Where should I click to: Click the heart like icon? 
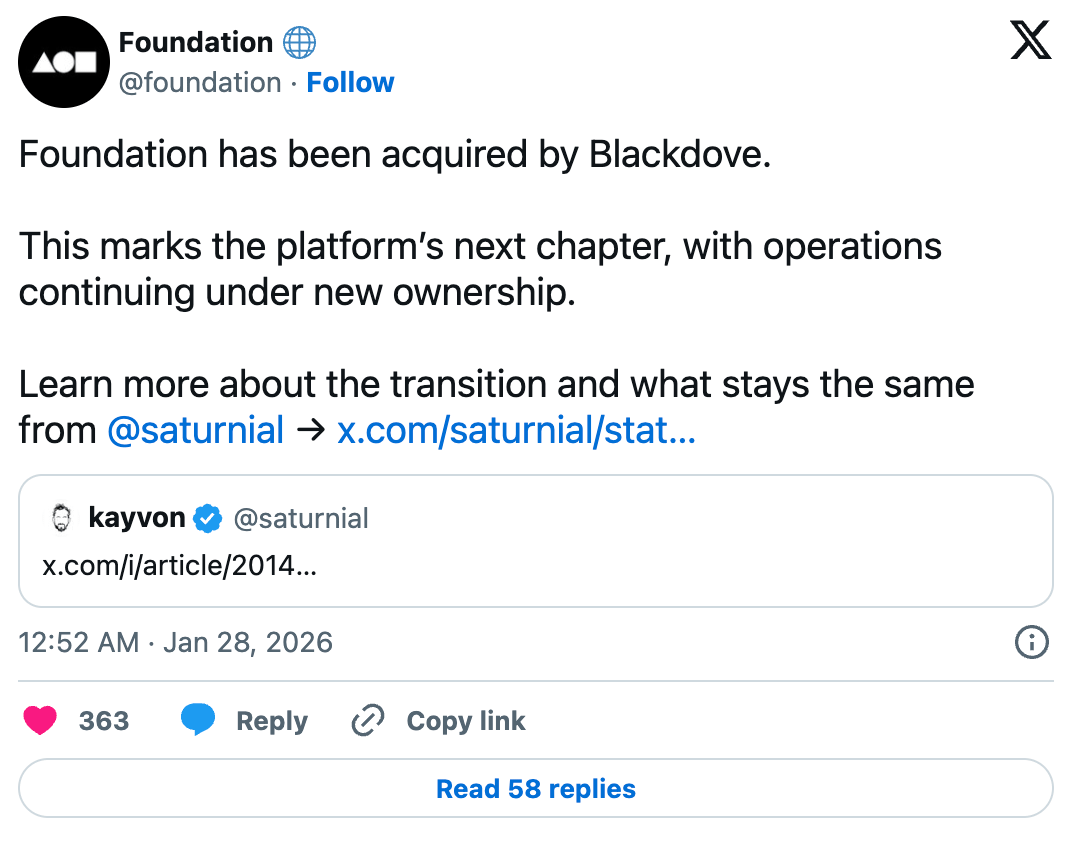pyautogui.click(x=40, y=721)
